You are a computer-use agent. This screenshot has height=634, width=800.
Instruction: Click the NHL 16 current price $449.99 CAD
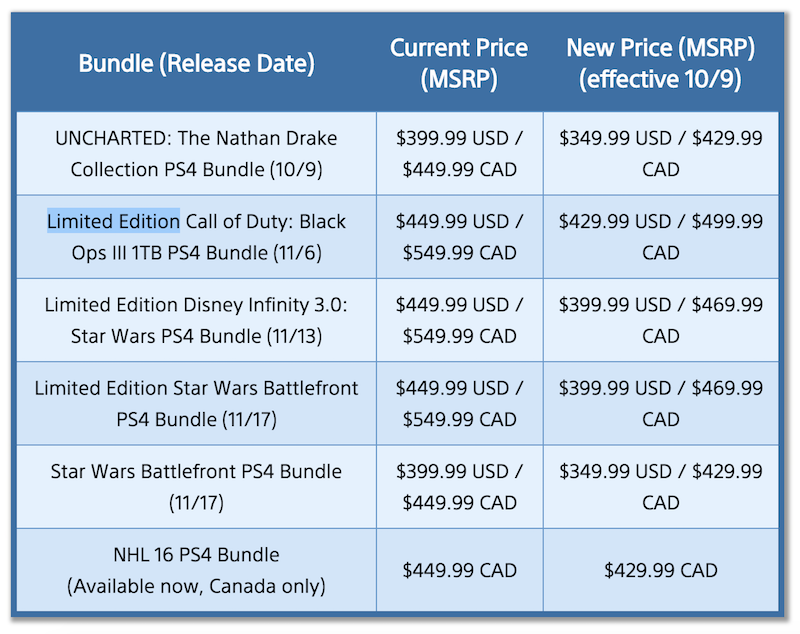[x=459, y=570]
